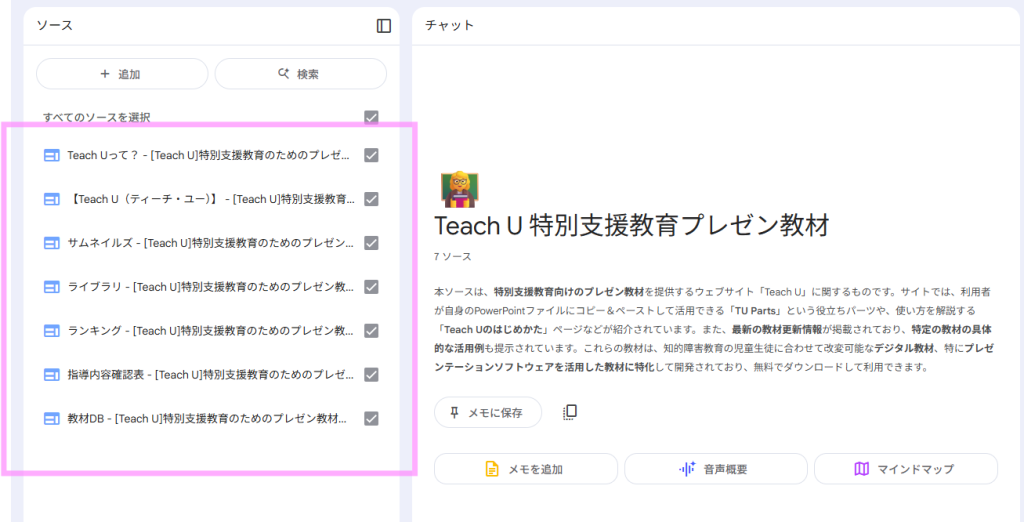Click the teacher emoji notebook icon
The height and width of the screenshot is (522, 1024).
(x=460, y=188)
